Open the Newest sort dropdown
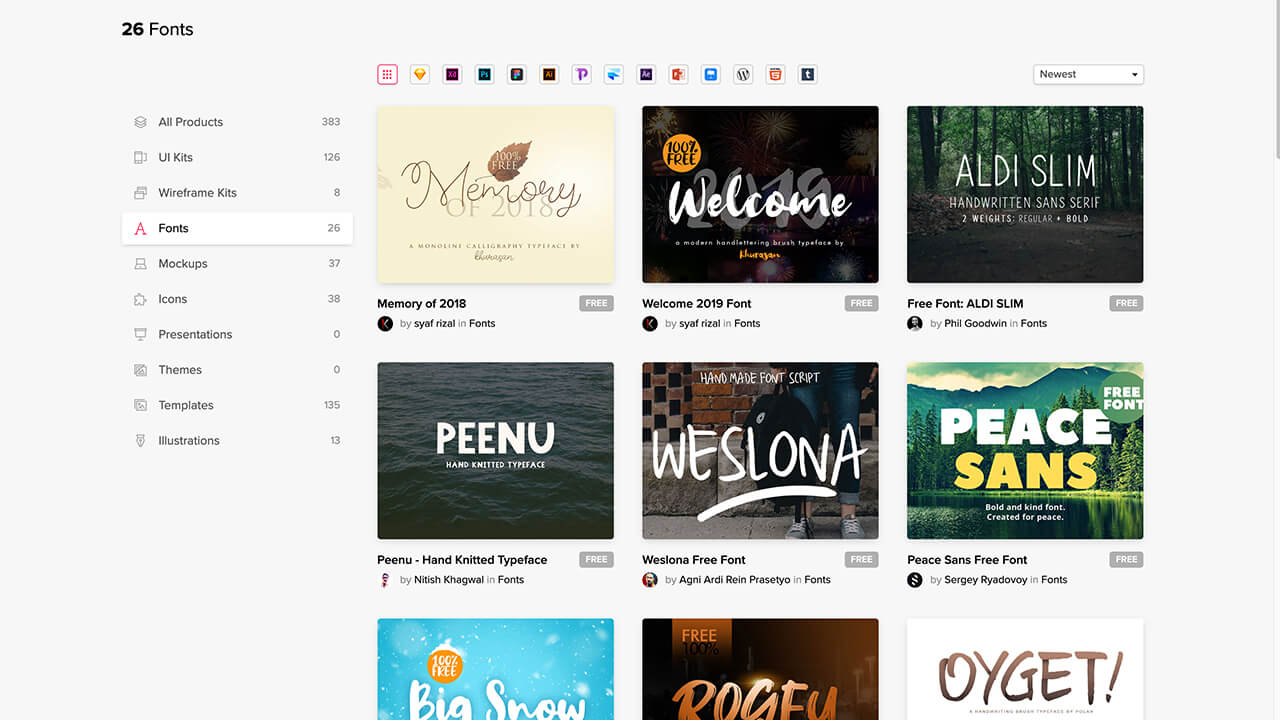Screen dimensions: 1280x720 point(1088,74)
